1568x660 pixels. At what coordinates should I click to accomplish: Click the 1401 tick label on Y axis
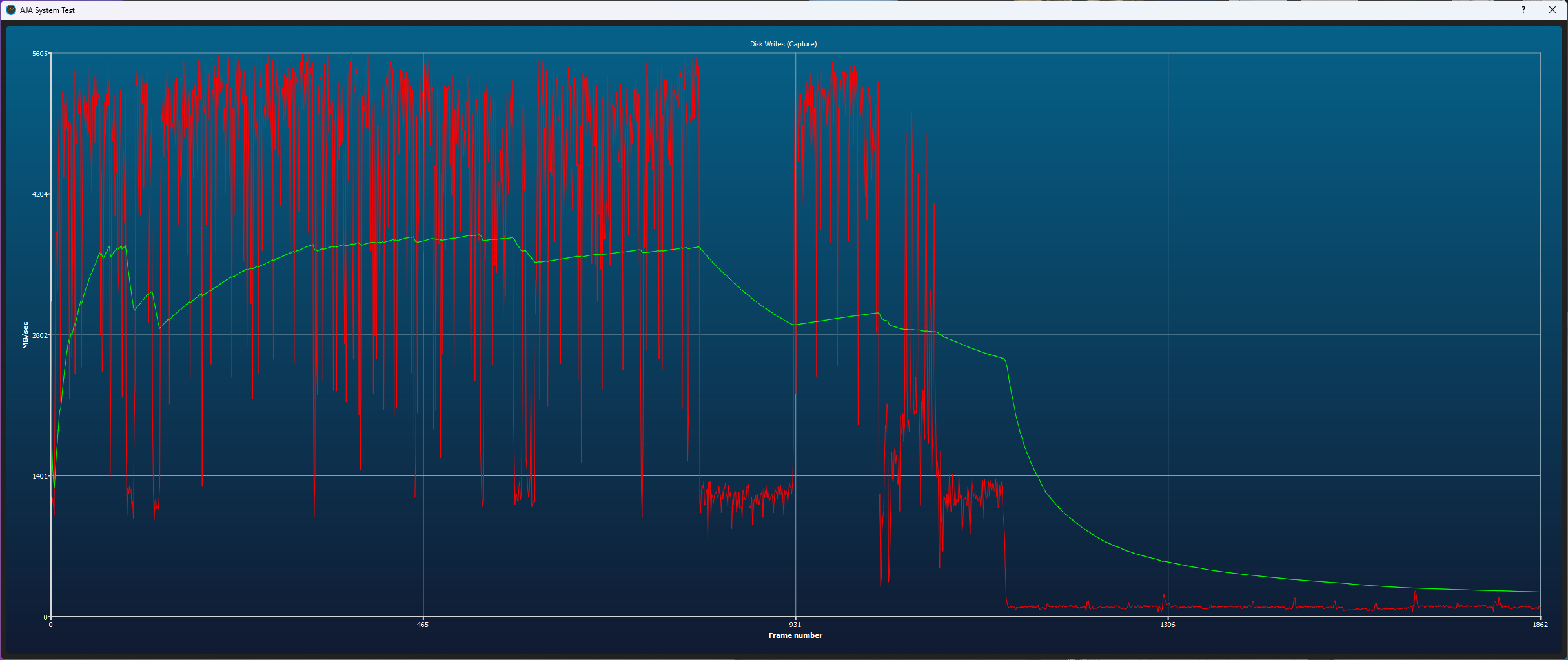[x=40, y=476]
